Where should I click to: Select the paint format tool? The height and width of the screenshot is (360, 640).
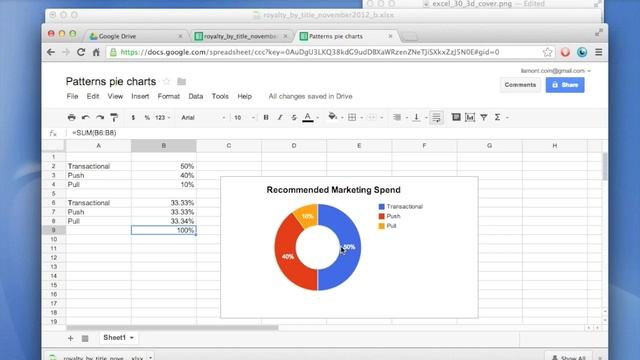coord(114,118)
